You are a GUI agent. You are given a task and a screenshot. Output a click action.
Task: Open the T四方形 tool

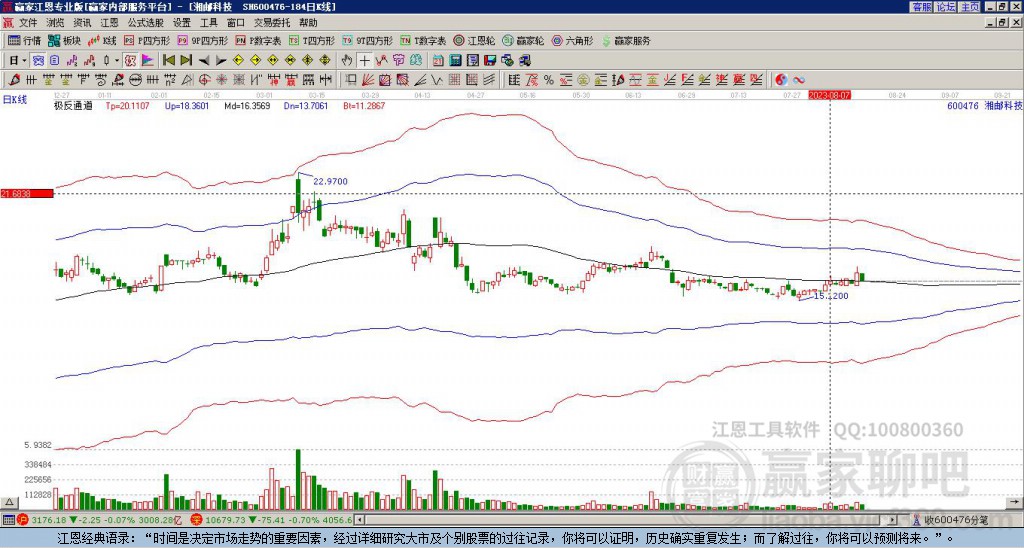[312, 40]
